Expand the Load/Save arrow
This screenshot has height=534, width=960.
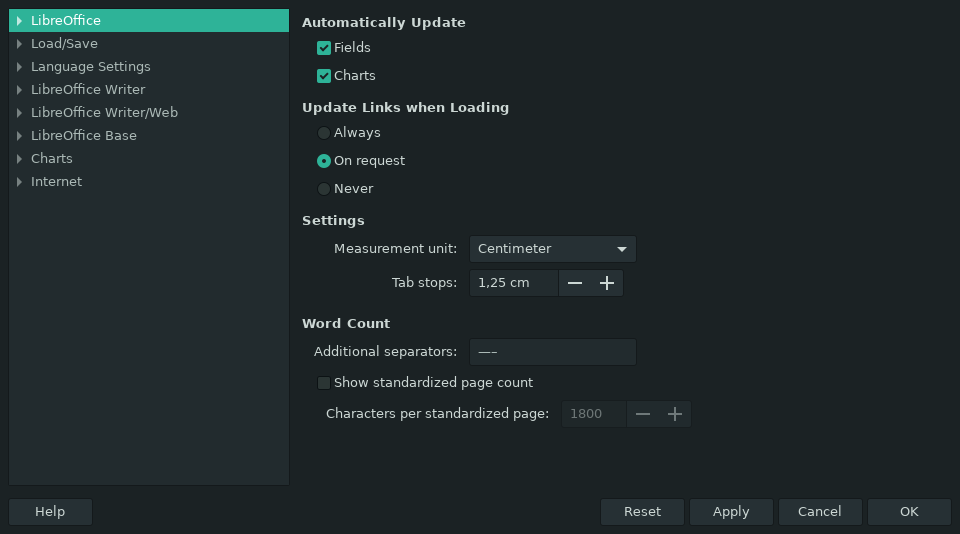pyautogui.click(x=19, y=44)
